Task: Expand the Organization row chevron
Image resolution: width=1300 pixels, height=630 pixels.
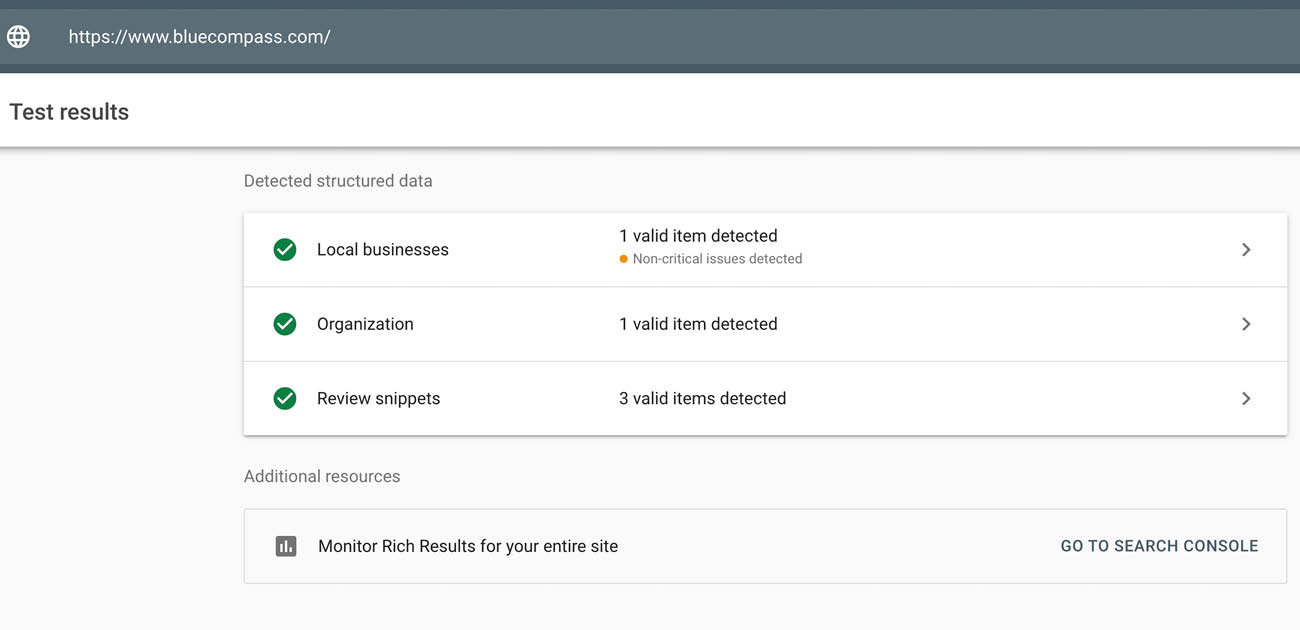Action: point(1246,324)
